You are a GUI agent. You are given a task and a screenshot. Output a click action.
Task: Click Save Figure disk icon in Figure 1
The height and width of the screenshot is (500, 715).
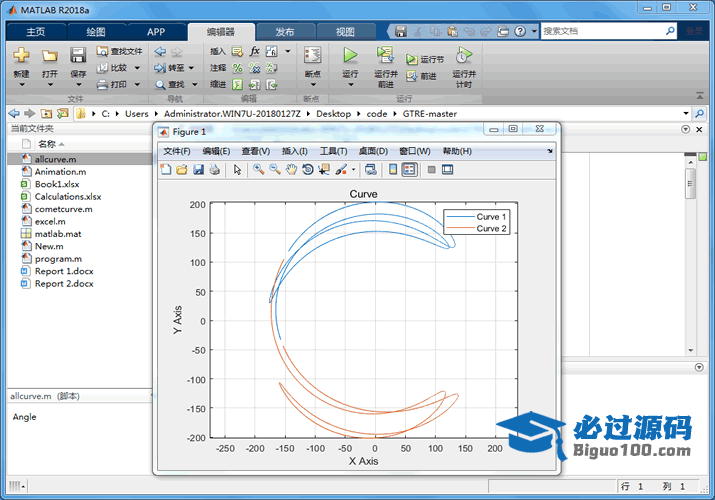coord(198,170)
